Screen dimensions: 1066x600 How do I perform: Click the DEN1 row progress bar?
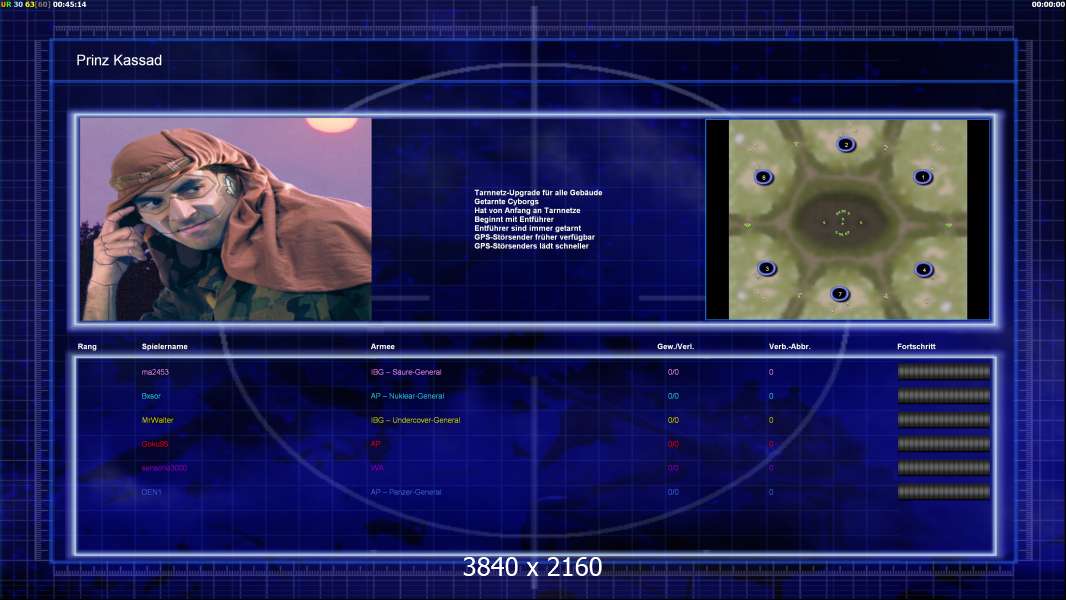943,492
